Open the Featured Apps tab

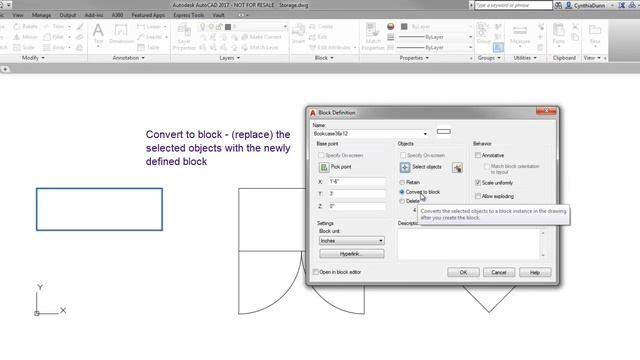click(x=148, y=15)
